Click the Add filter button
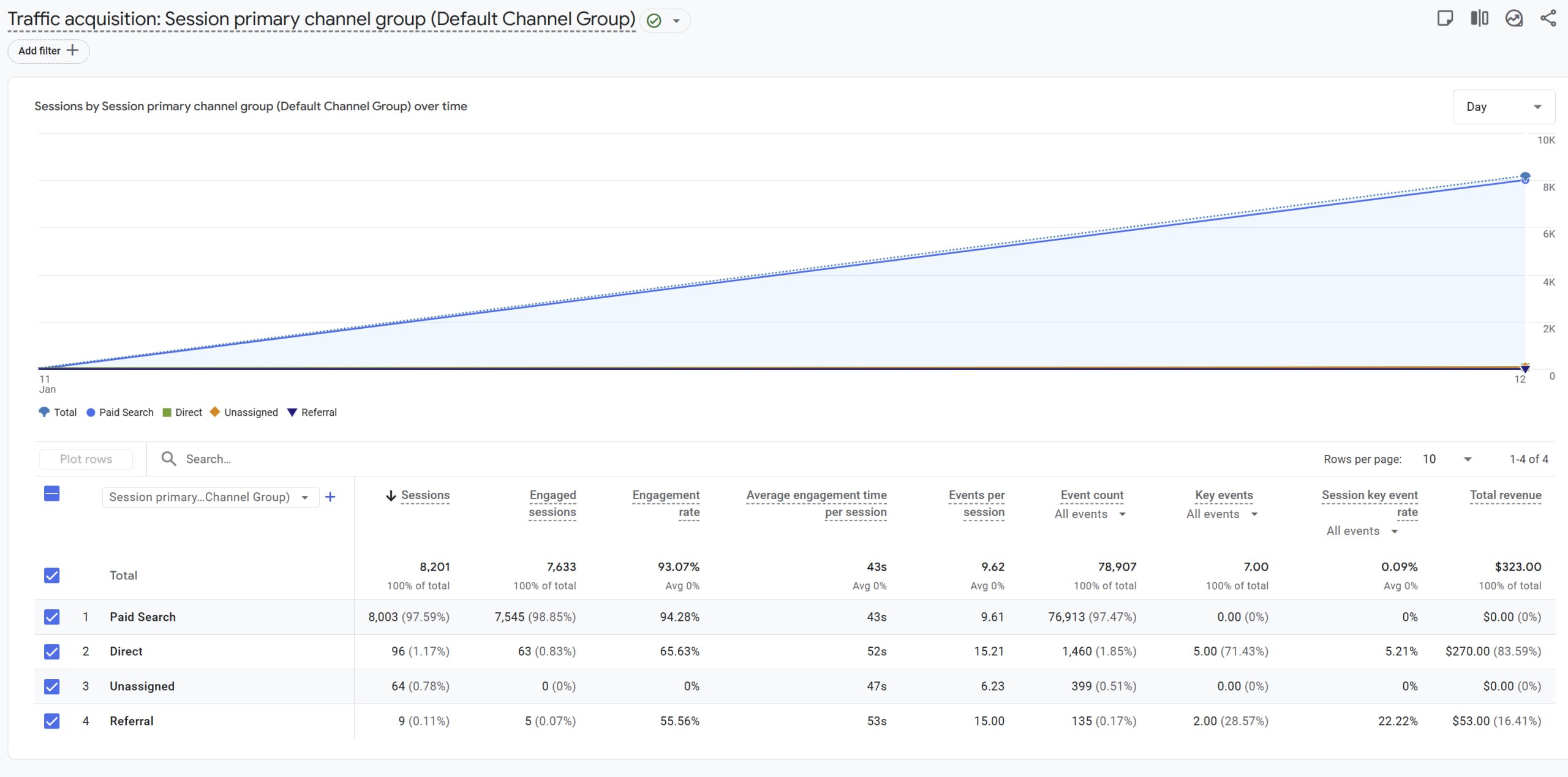The image size is (1568, 777). coord(48,51)
